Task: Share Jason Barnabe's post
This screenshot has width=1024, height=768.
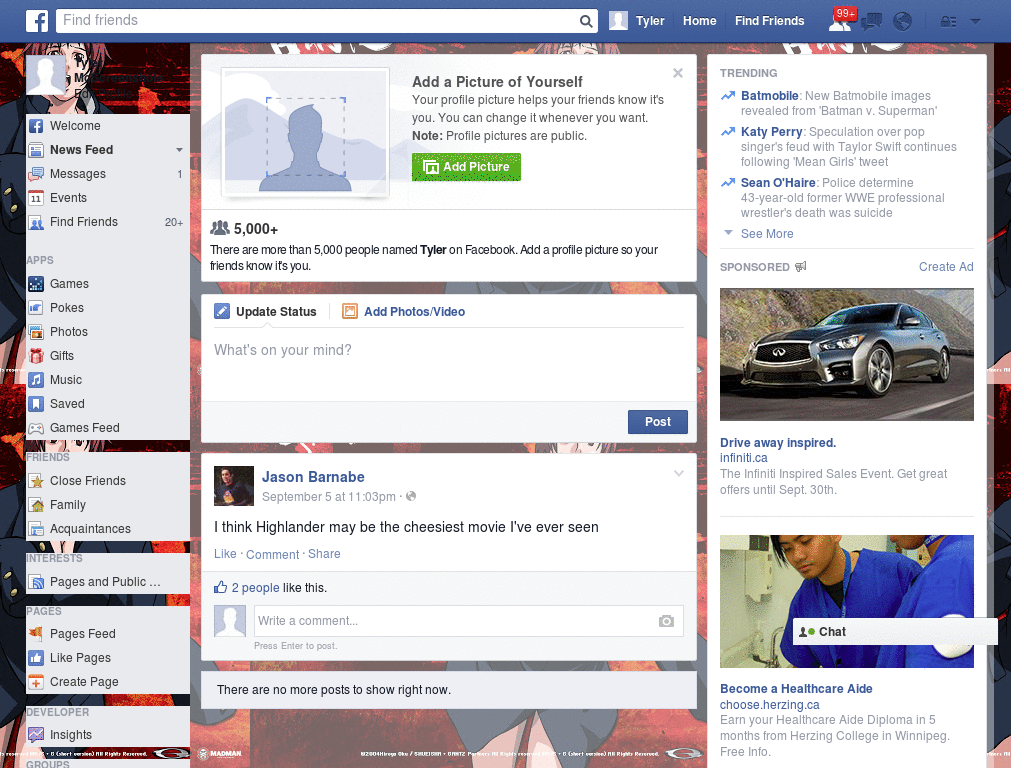Action: pyautogui.click(x=324, y=554)
